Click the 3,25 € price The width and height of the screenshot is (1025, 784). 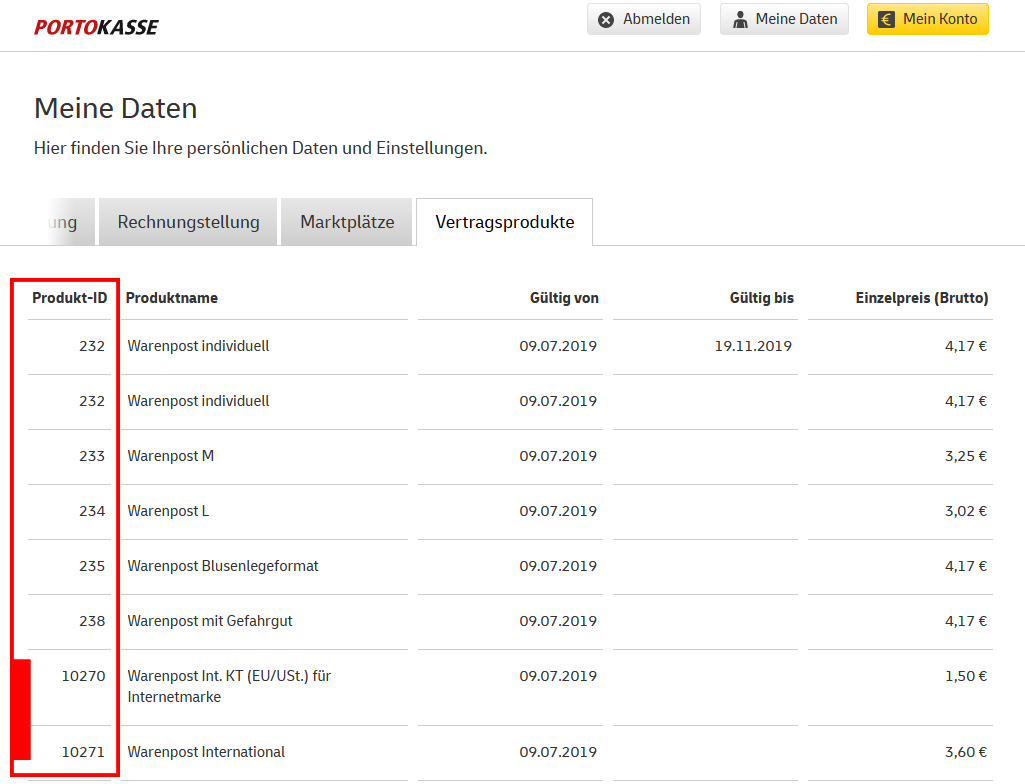[x=966, y=456]
